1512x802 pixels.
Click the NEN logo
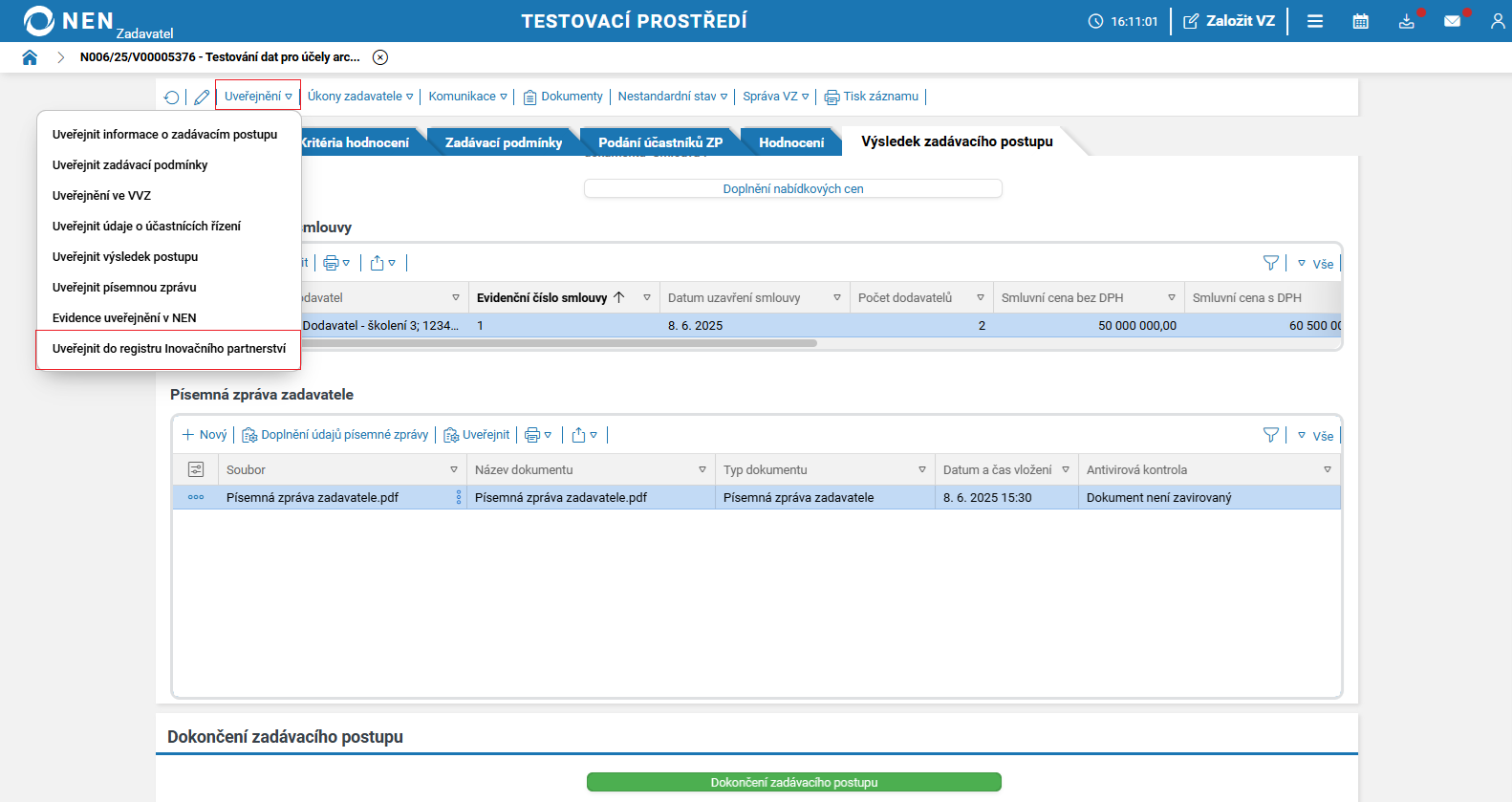point(67,21)
